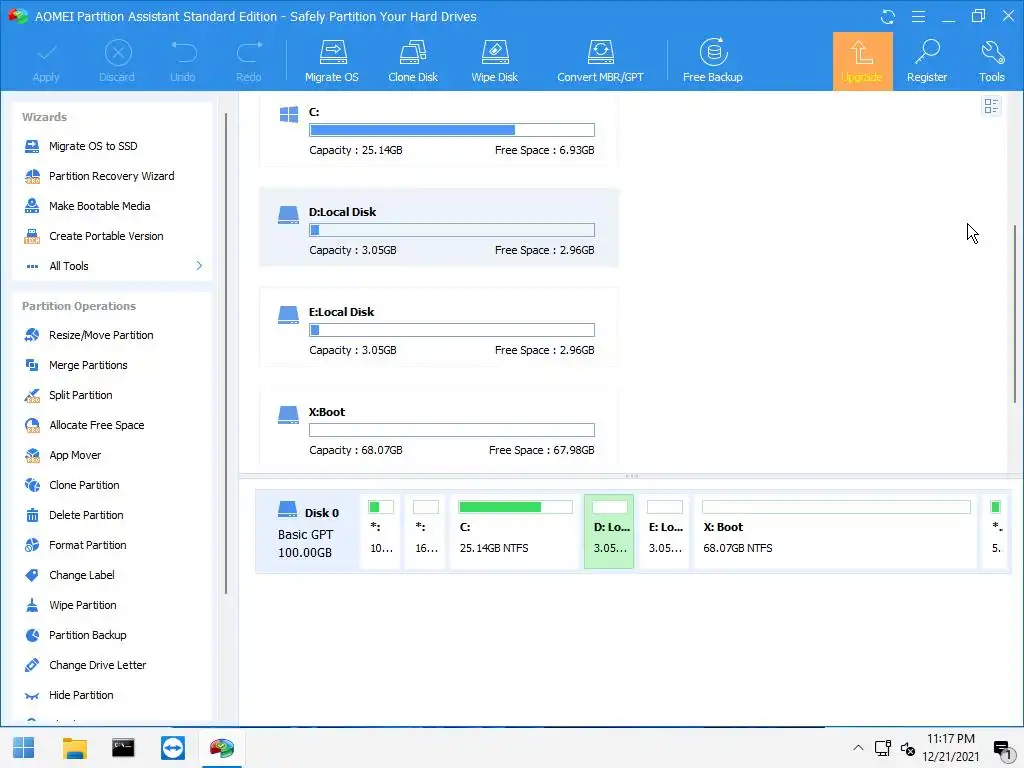This screenshot has height=768, width=1024.
Task: Click the pane splitter handle above Disk 0
Action: point(632,476)
